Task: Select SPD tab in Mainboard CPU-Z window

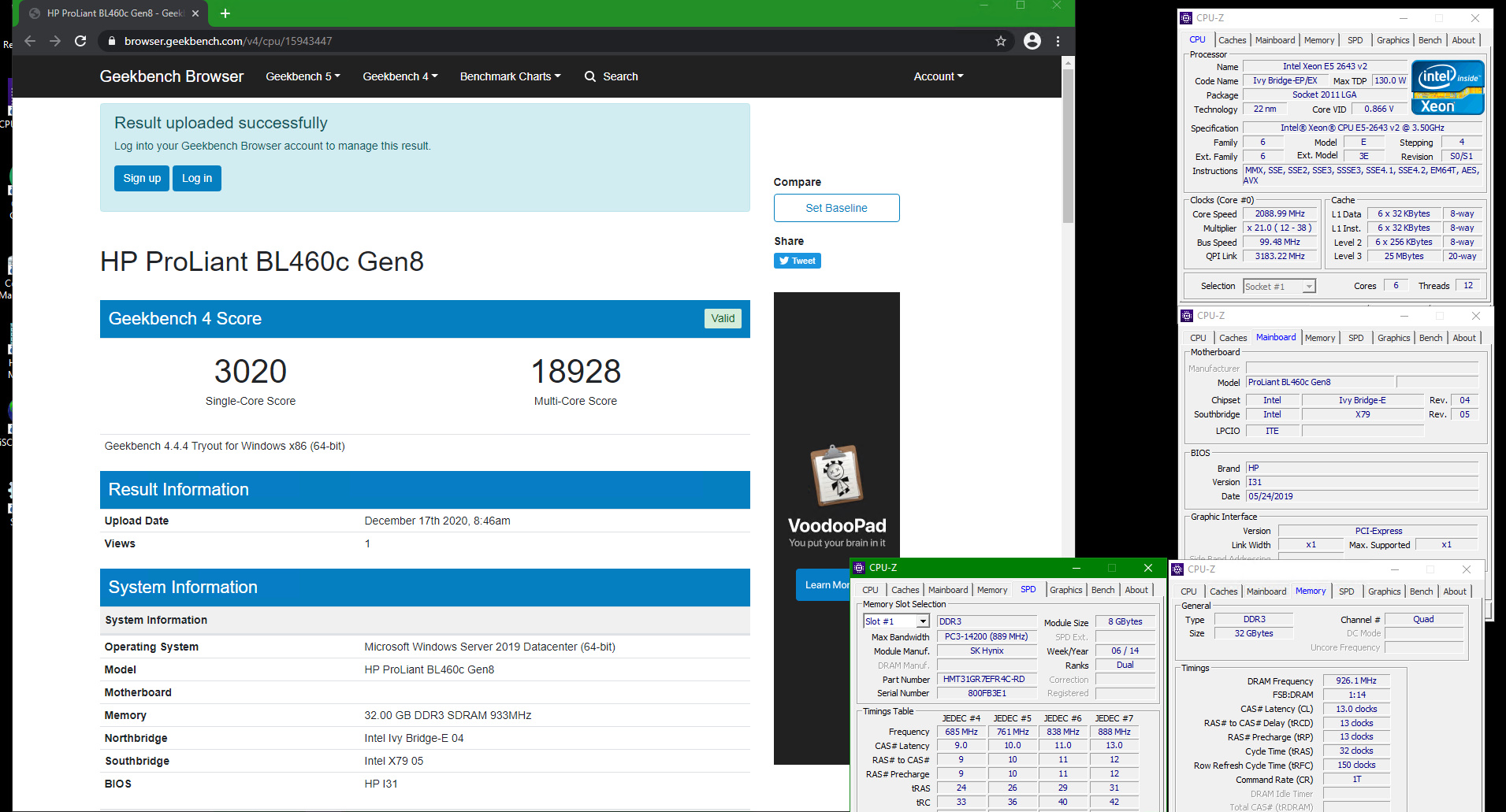Action: (1356, 338)
